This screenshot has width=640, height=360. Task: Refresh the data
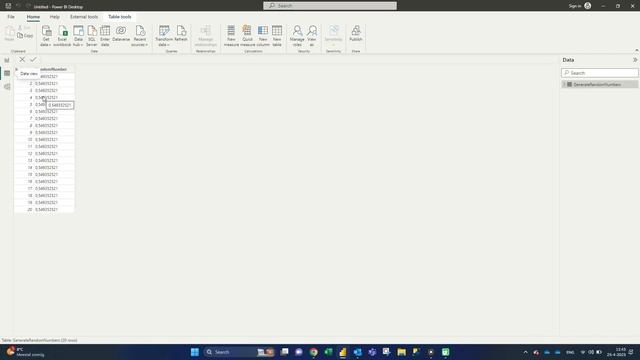pyautogui.click(x=181, y=34)
